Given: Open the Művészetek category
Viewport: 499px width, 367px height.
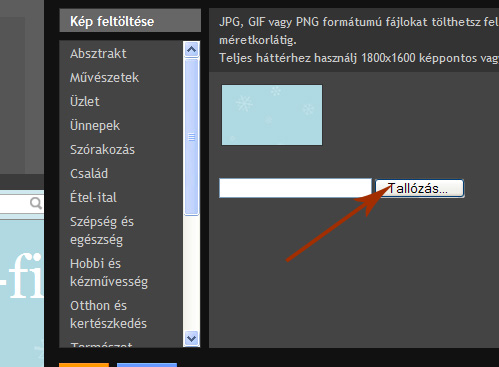Looking at the screenshot, I should [x=104, y=78].
